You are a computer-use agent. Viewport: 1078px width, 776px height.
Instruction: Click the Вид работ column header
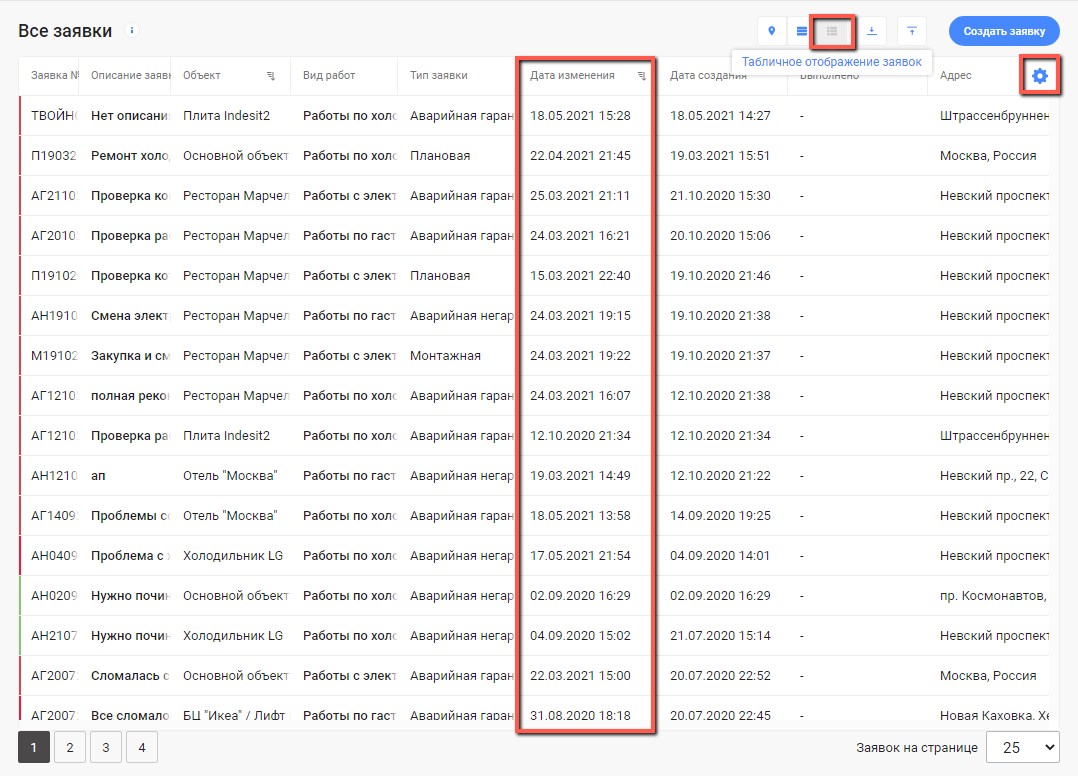click(329, 76)
